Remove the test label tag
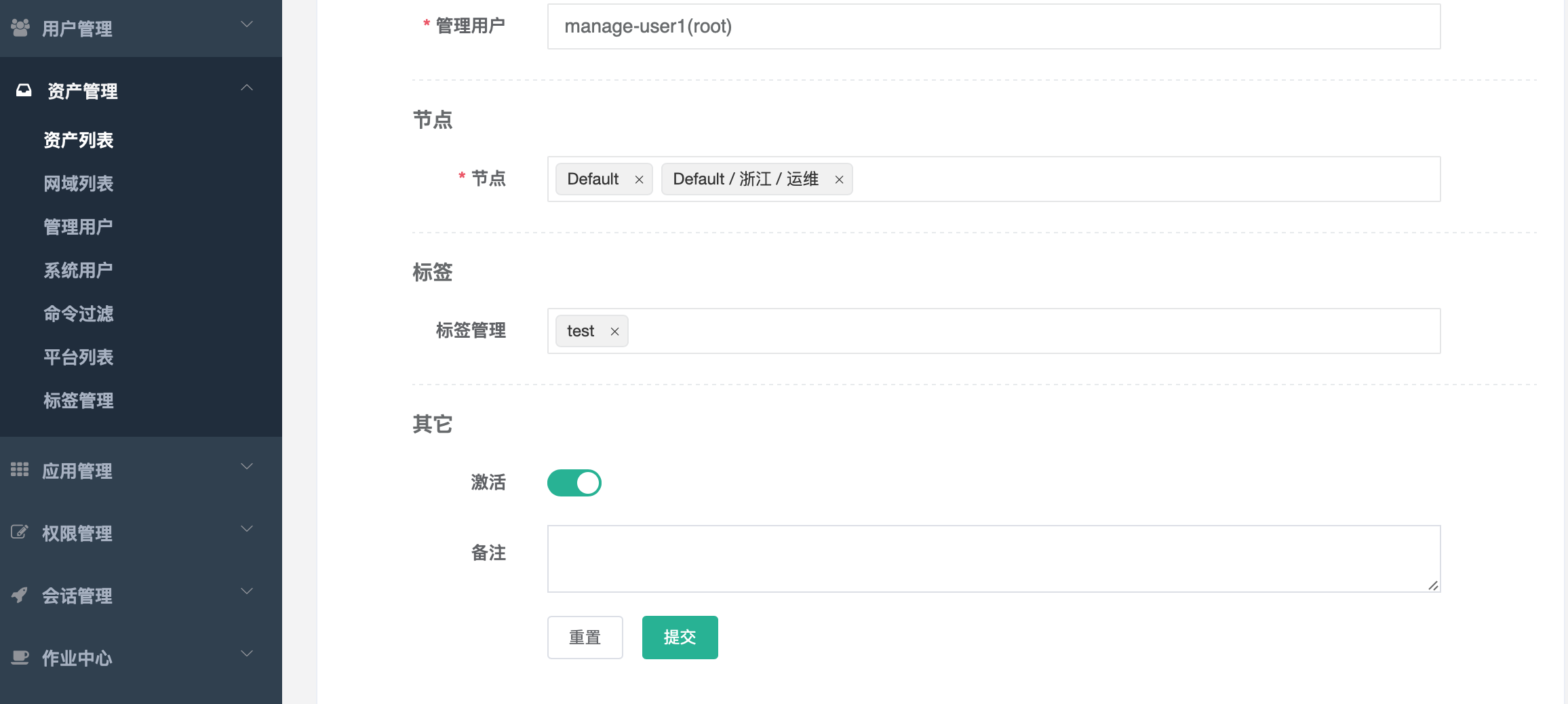 coord(614,332)
